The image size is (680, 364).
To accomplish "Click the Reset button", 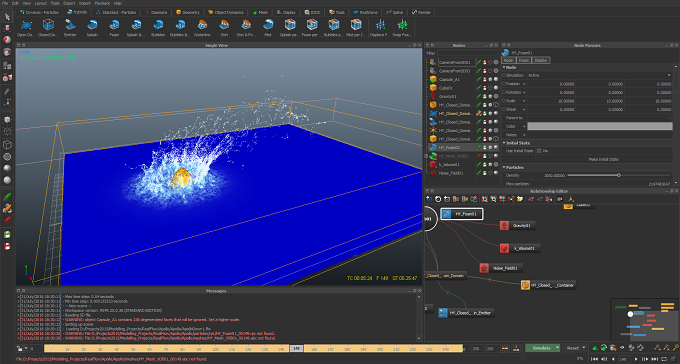I will point(573,348).
